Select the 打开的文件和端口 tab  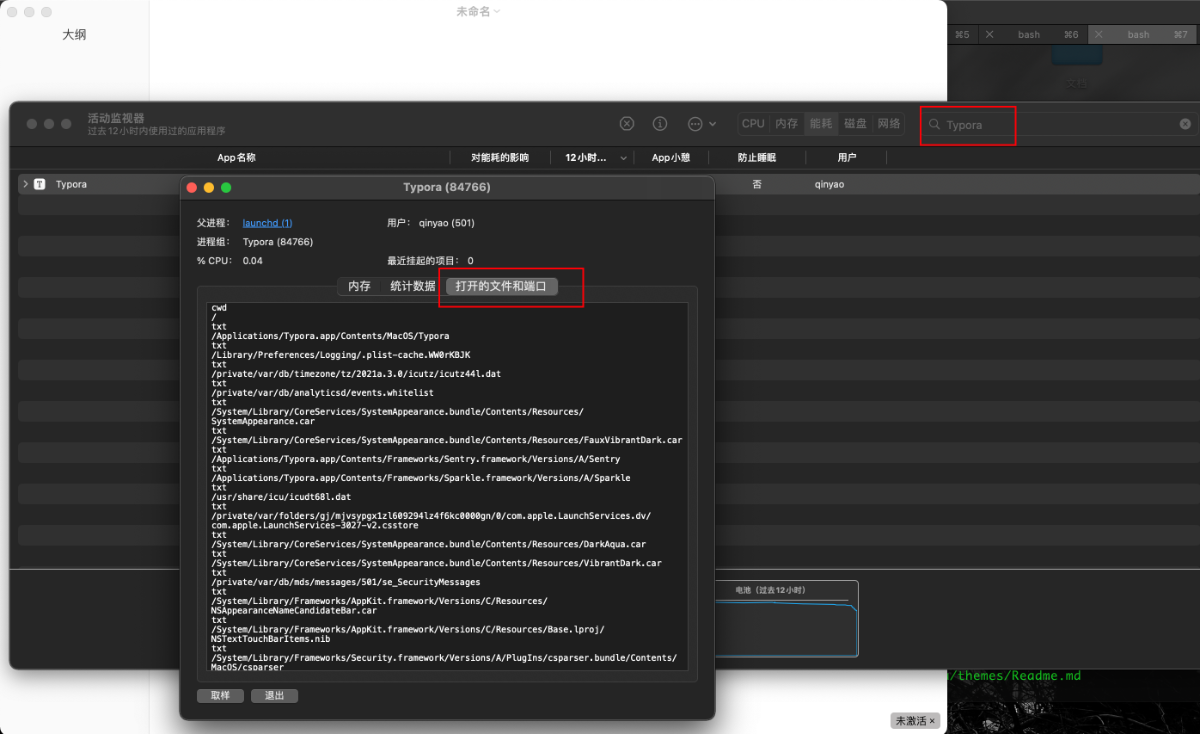click(x=501, y=286)
